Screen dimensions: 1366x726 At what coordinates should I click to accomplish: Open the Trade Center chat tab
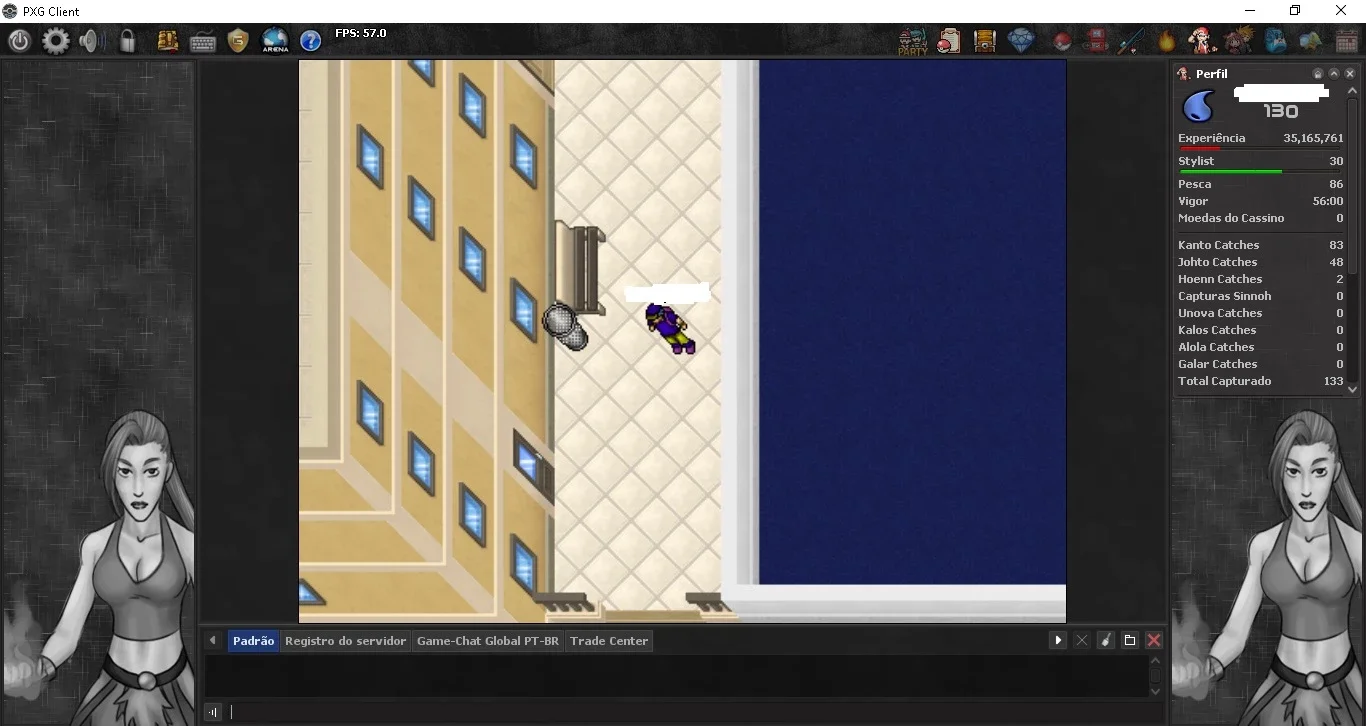[609, 641]
